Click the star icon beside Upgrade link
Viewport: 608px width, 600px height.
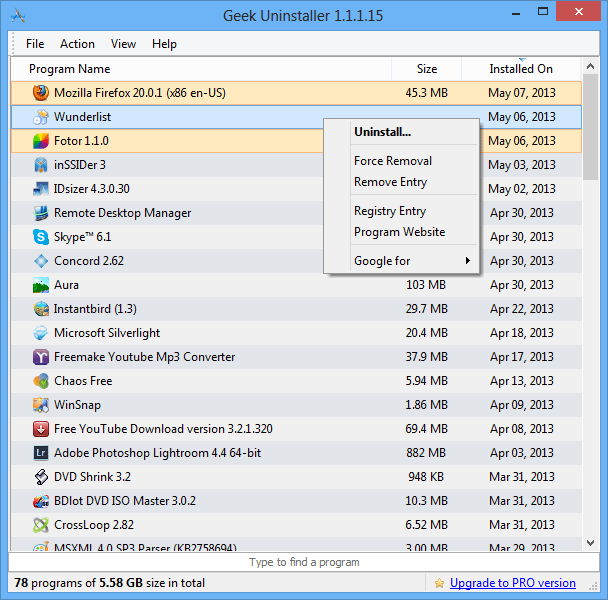pos(439,583)
